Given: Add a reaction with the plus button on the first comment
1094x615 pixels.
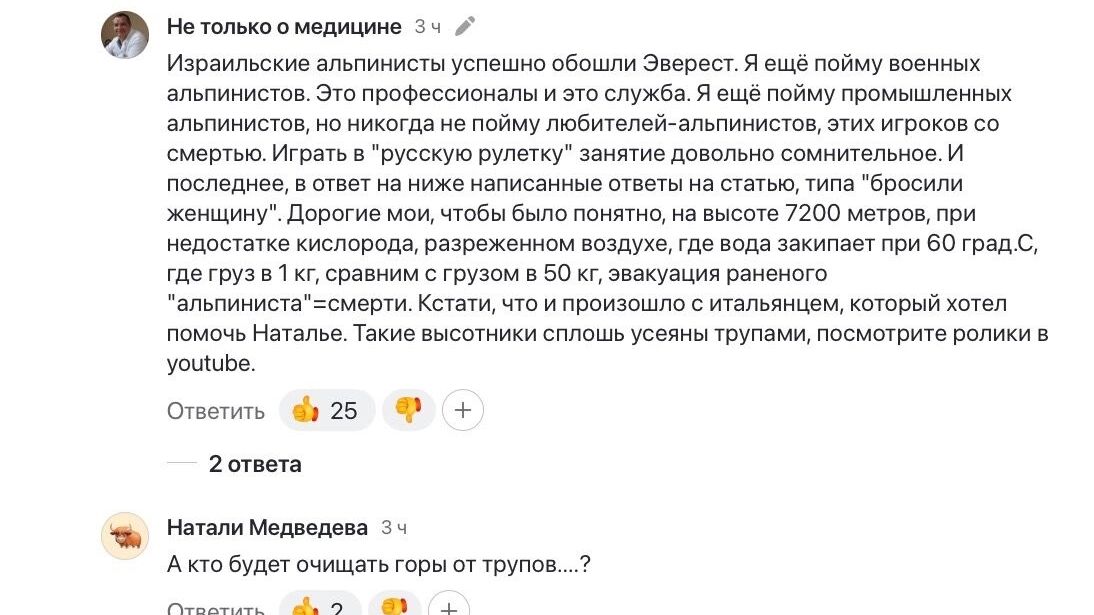Looking at the screenshot, I should pyautogui.click(x=462, y=410).
